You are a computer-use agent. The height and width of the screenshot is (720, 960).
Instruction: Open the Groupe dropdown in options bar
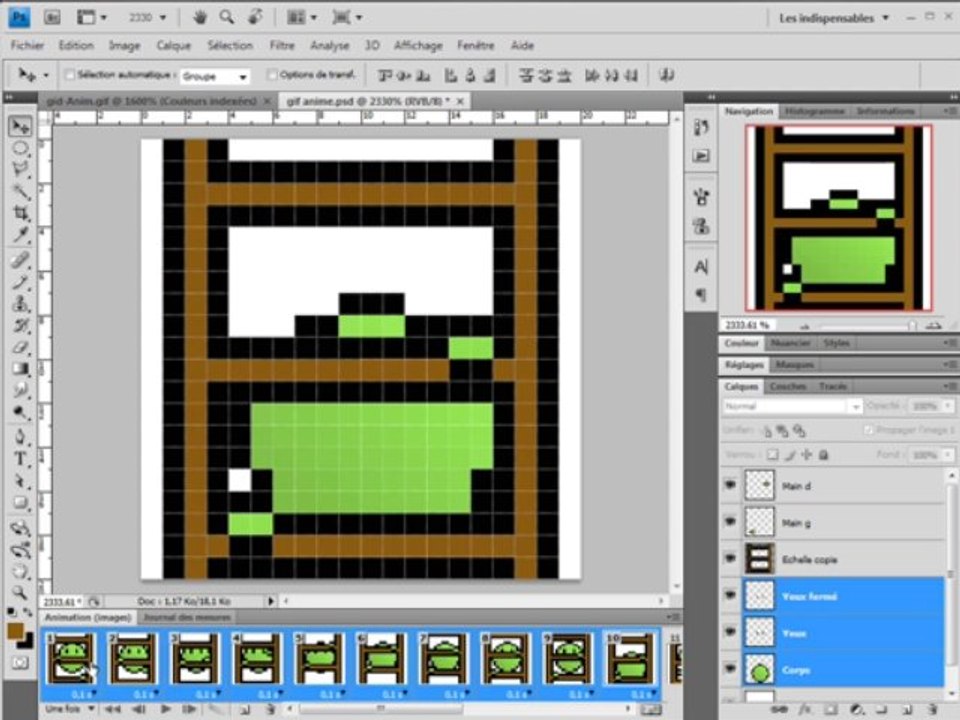(215, 77)
